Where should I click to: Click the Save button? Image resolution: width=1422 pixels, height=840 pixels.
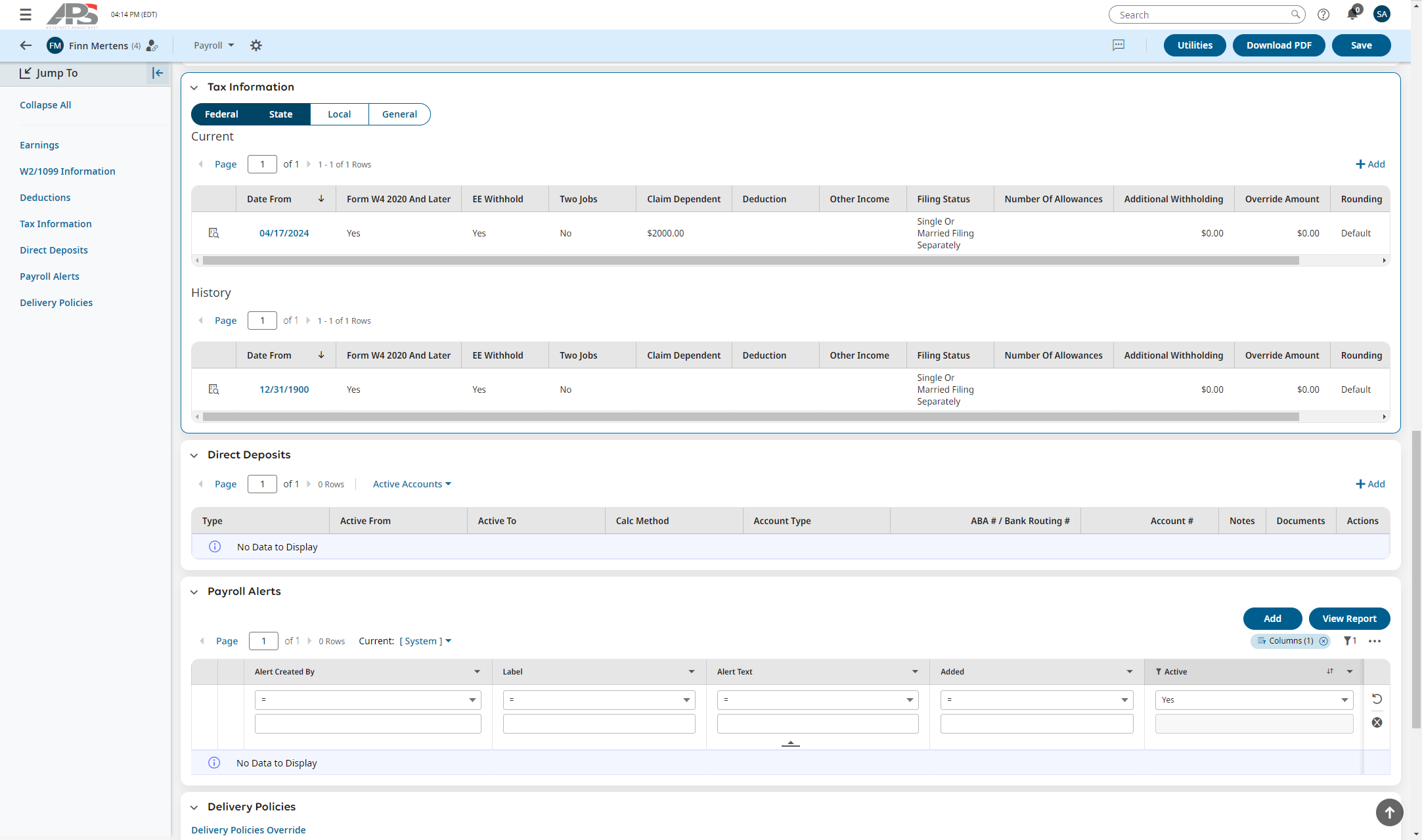[x=1361, y=45]
